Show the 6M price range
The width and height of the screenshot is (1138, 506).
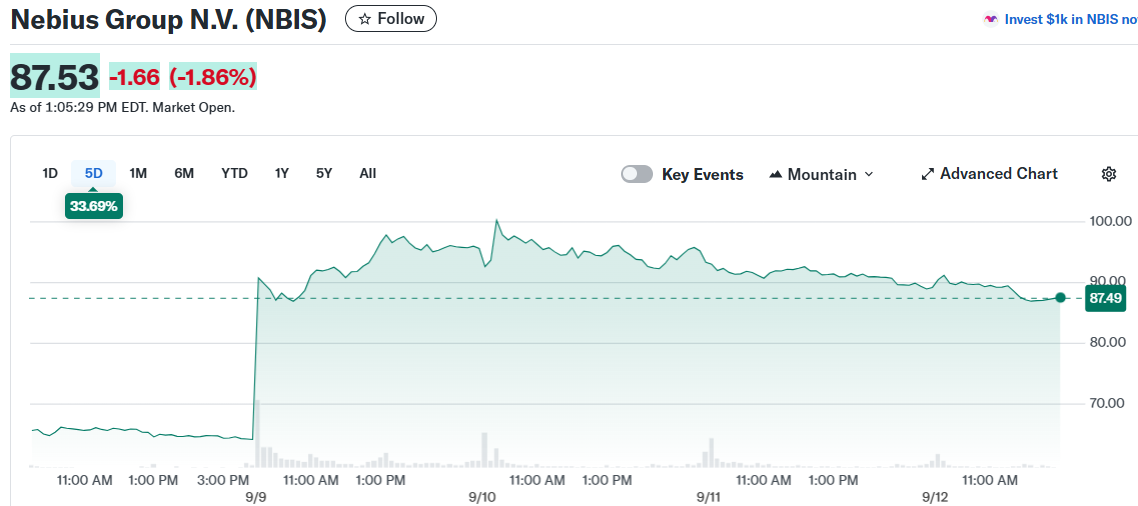(x=184, y=173)
